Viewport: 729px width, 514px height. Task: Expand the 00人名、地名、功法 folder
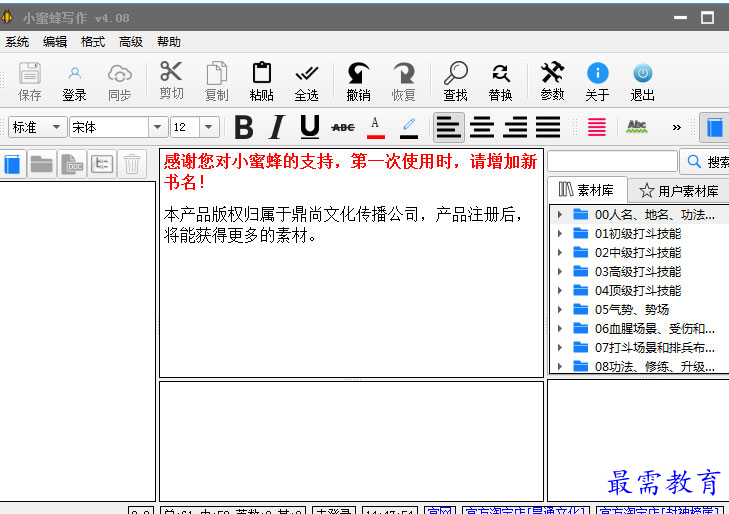pos(560,215)
